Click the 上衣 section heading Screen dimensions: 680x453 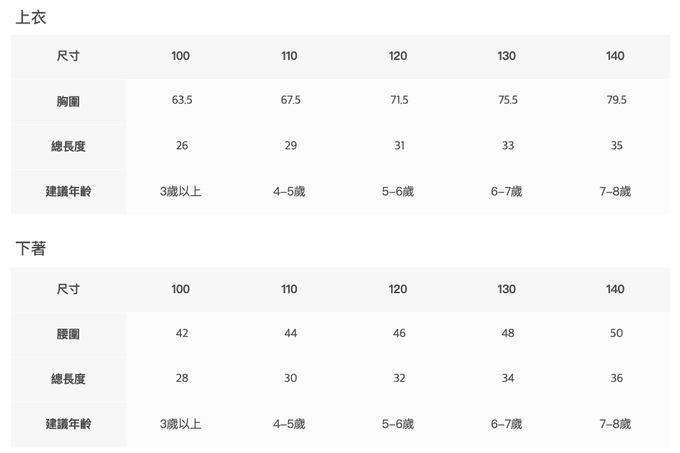pyautogui.click(x=31, y=17)
